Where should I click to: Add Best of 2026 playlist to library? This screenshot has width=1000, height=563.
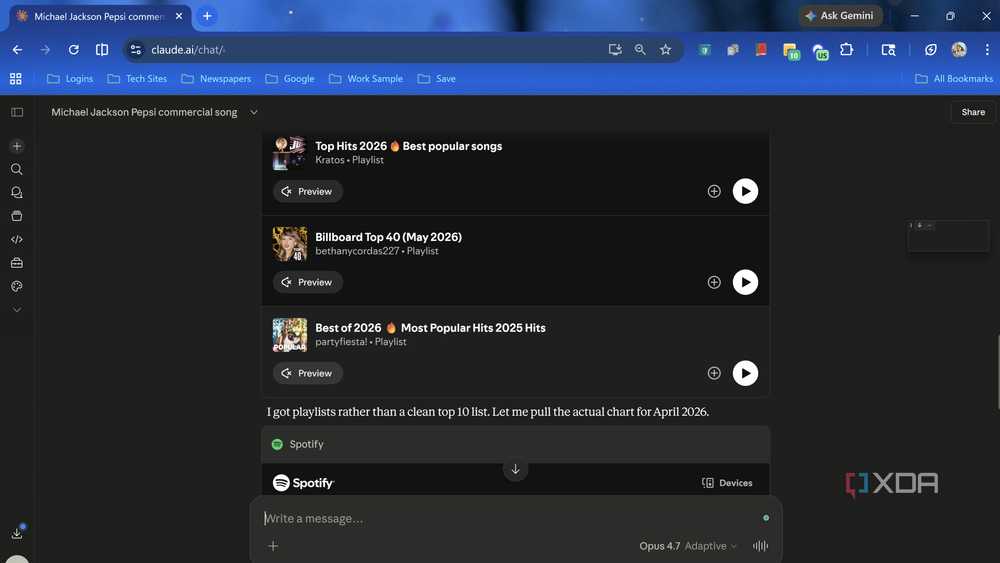click(714, 373)
